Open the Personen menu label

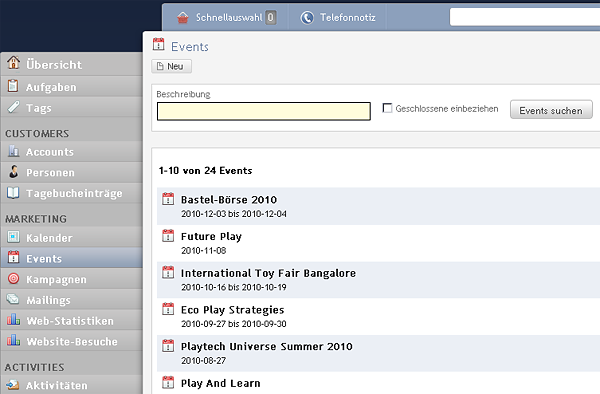51,173
